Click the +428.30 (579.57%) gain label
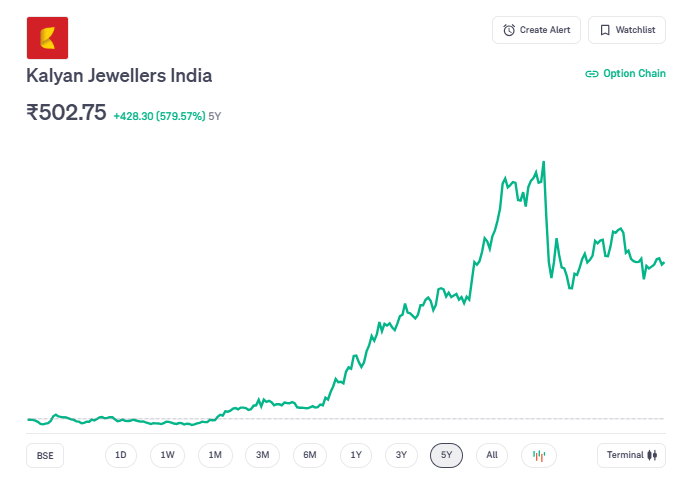Image resolution: width=685 pixels, height=496 pixels. point(159,116)
